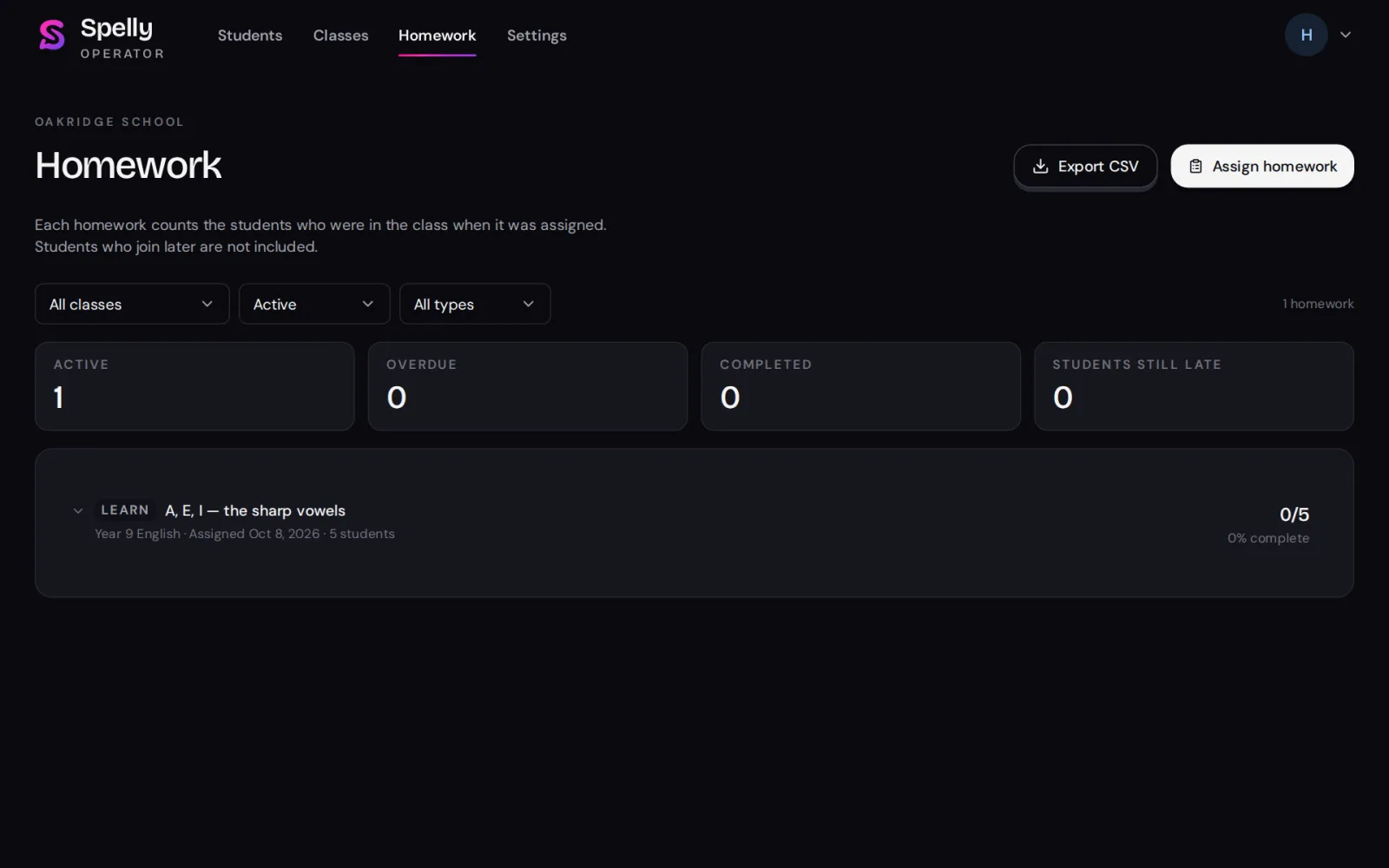Click the 0/5 completion count

[x=1294, y=515]
